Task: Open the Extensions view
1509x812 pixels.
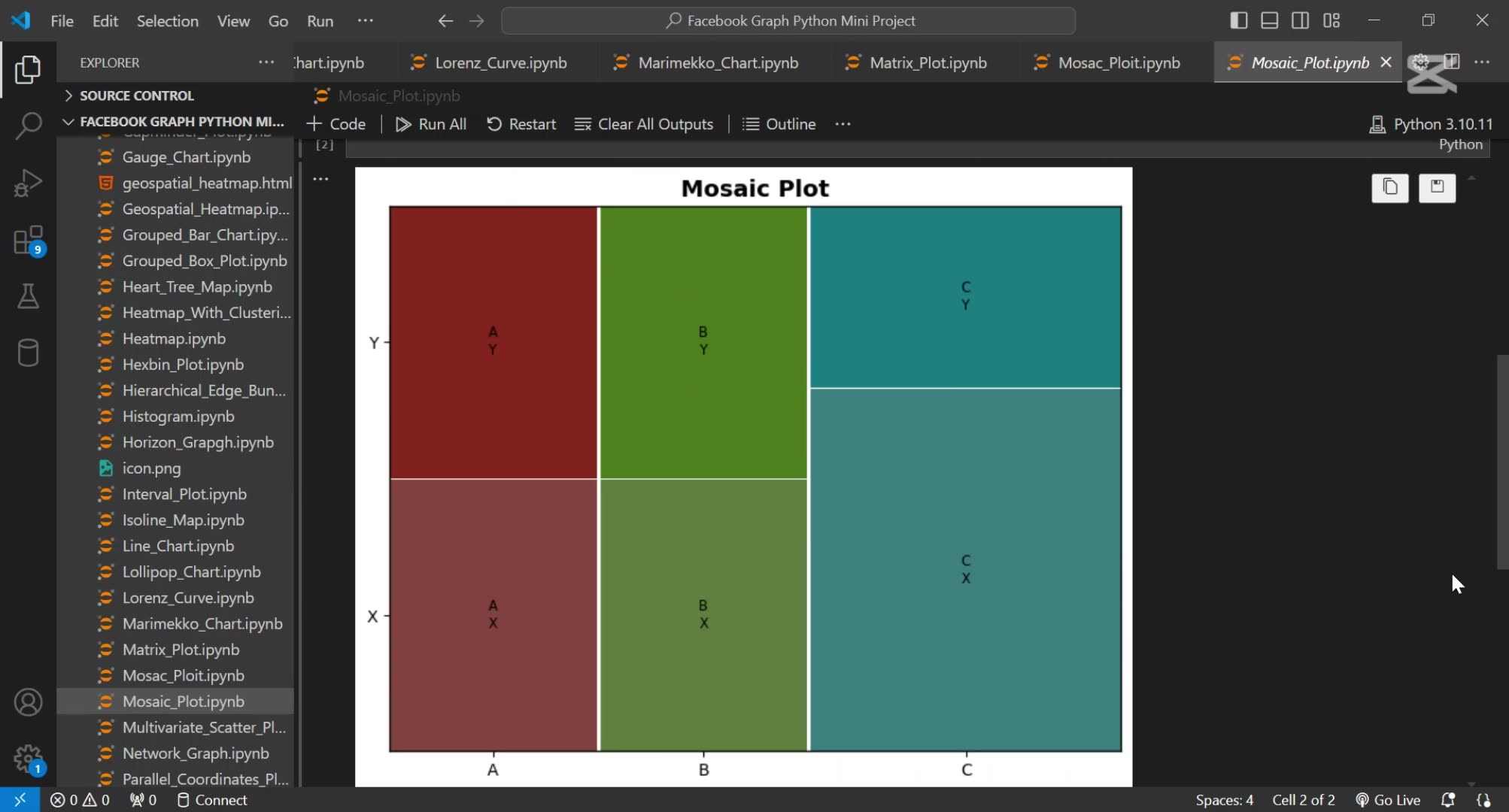Action: click(x=28, y=241)
